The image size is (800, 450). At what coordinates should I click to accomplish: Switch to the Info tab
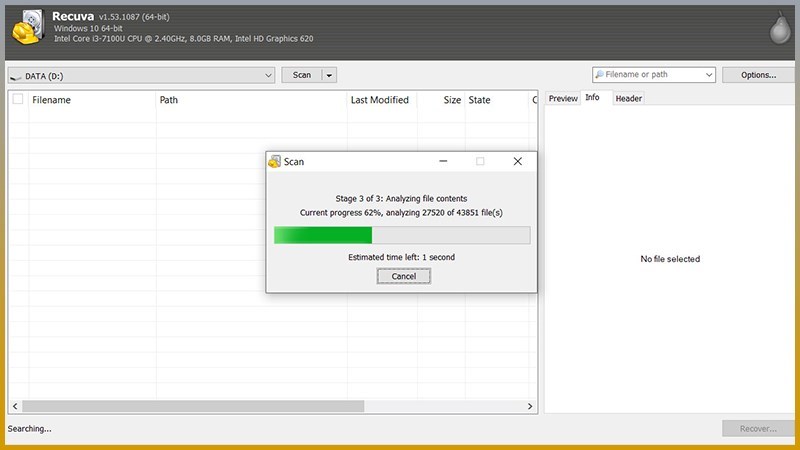(592, 97)
